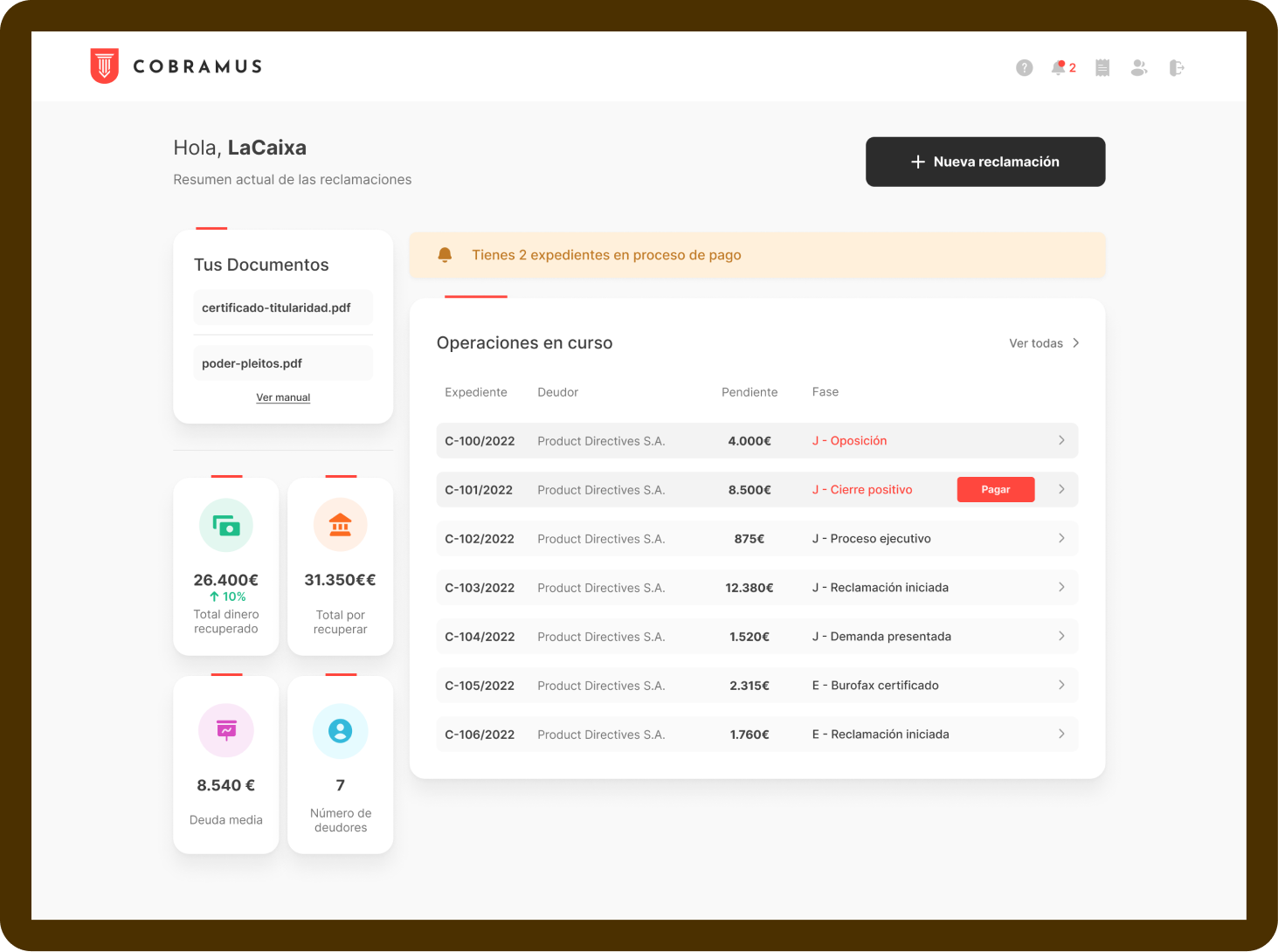The height and width of the screenshot is (952, 1278).
Task: Click the 8.540 € Deuda media value
Action: tap(226, 785)
